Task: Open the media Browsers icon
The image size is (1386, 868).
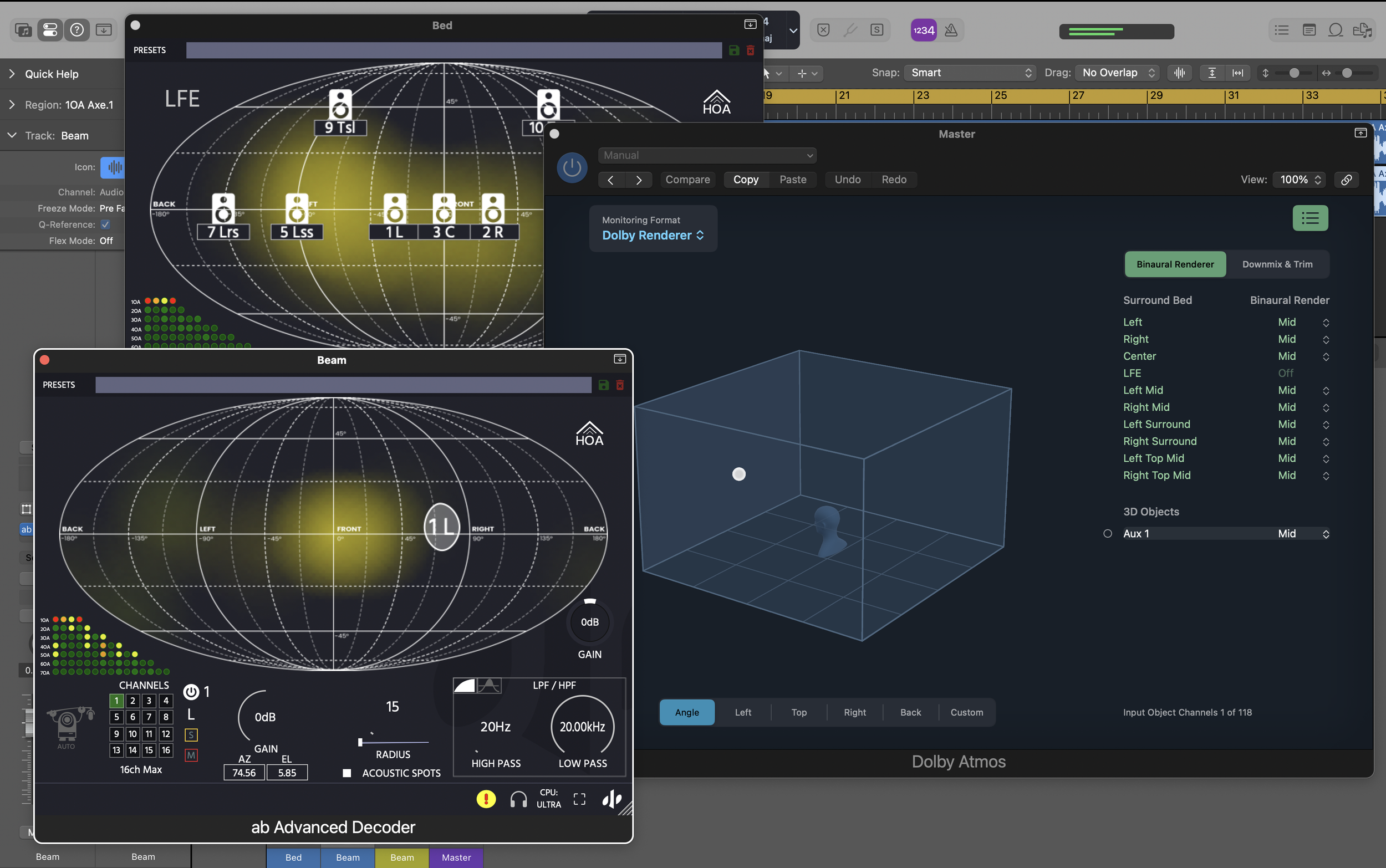Action: tap(1363, 30)
